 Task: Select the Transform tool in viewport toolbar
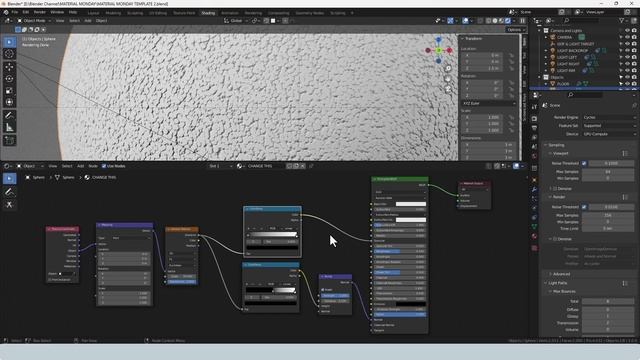point(9,102)
